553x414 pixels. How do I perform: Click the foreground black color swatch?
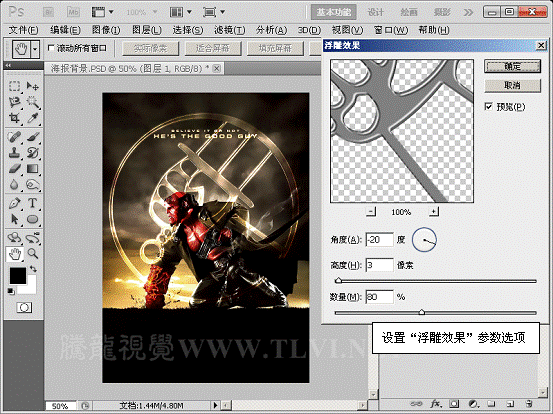point(17,275)
